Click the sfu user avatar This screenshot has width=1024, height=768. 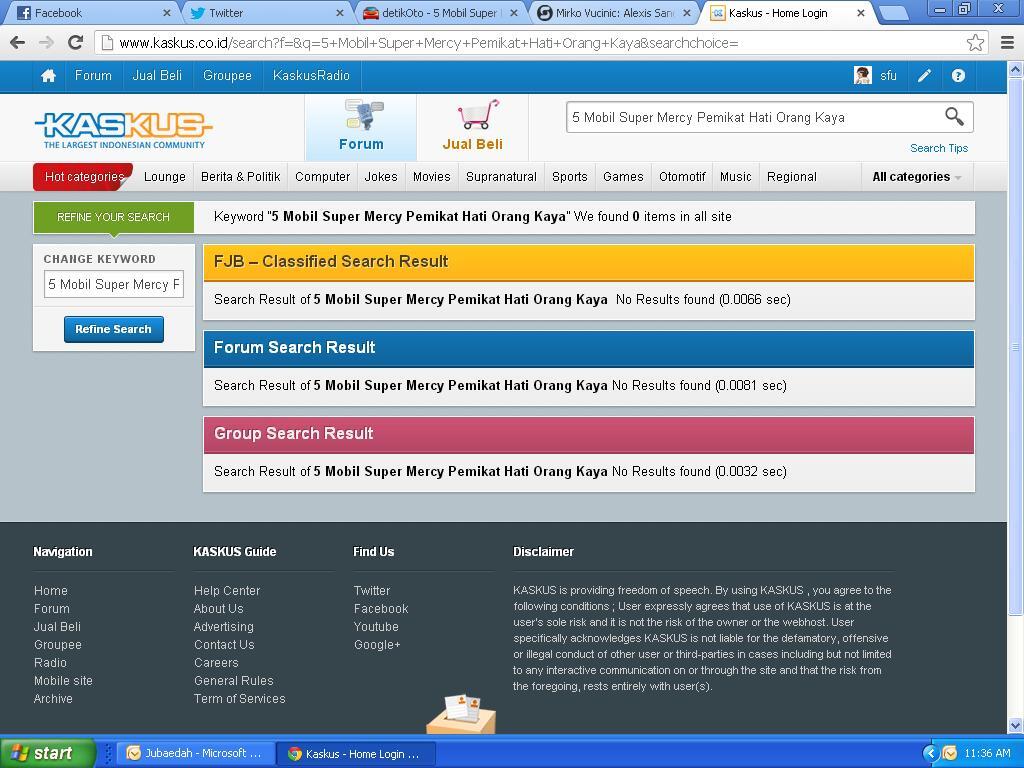(x=863, y=76)
